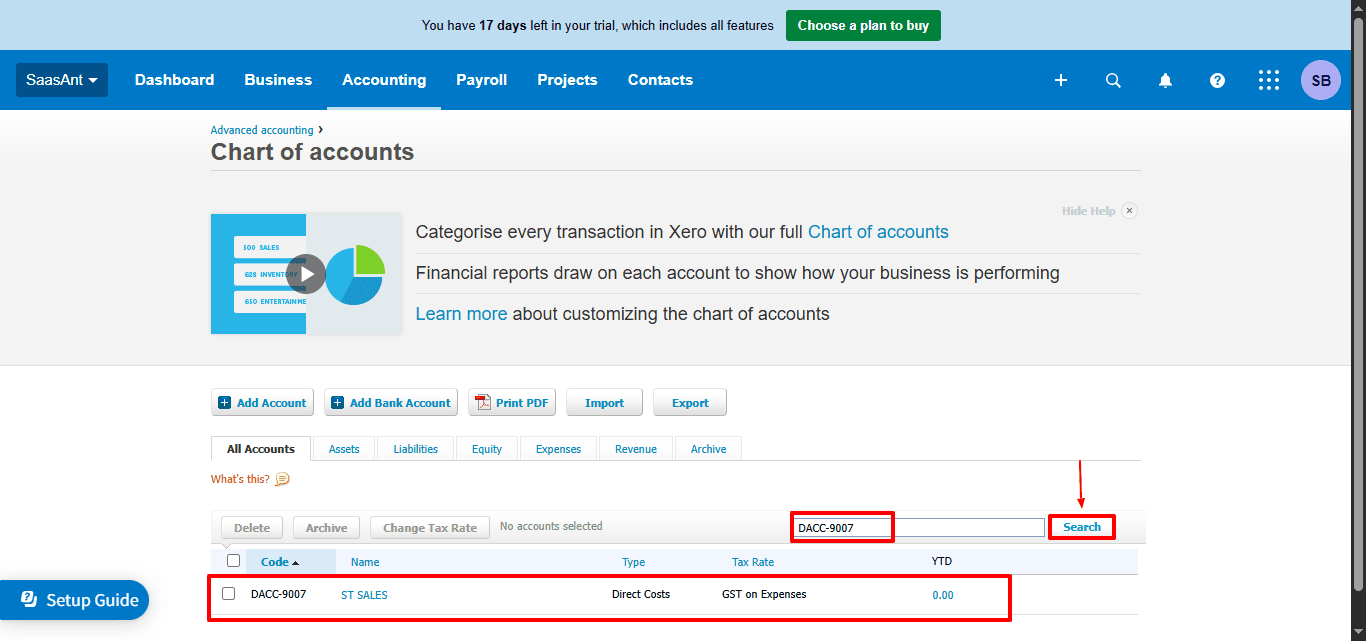Open the Learn more link
The image size is (1366, 641).
click(x=461, y=314)
